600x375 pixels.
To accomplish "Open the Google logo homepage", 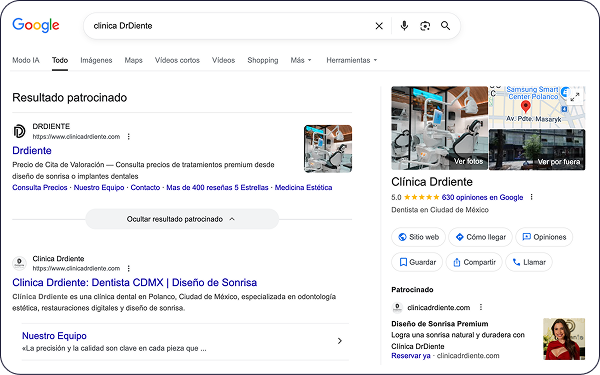I will click(36, 25).
